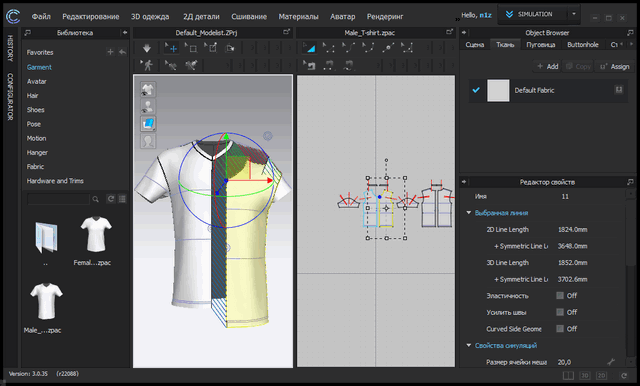Refresh the library list icon
640x386 pixels.
click(111, 199)
